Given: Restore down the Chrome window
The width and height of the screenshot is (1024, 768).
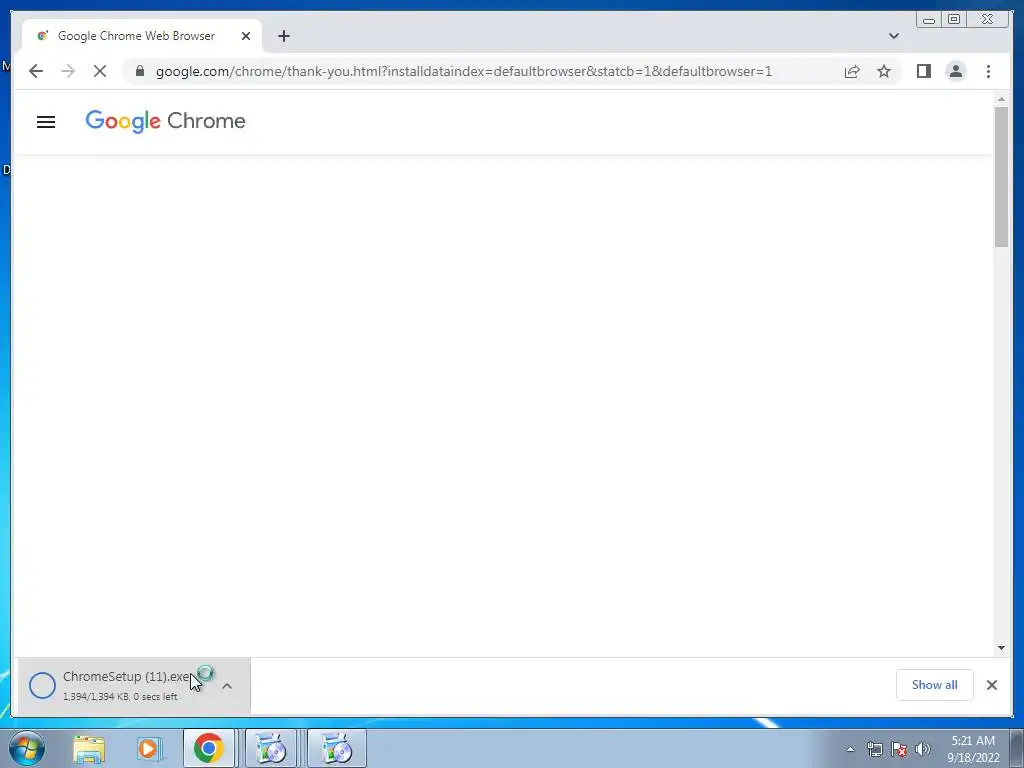Looking at the screenshot, I should click(954, 20).
